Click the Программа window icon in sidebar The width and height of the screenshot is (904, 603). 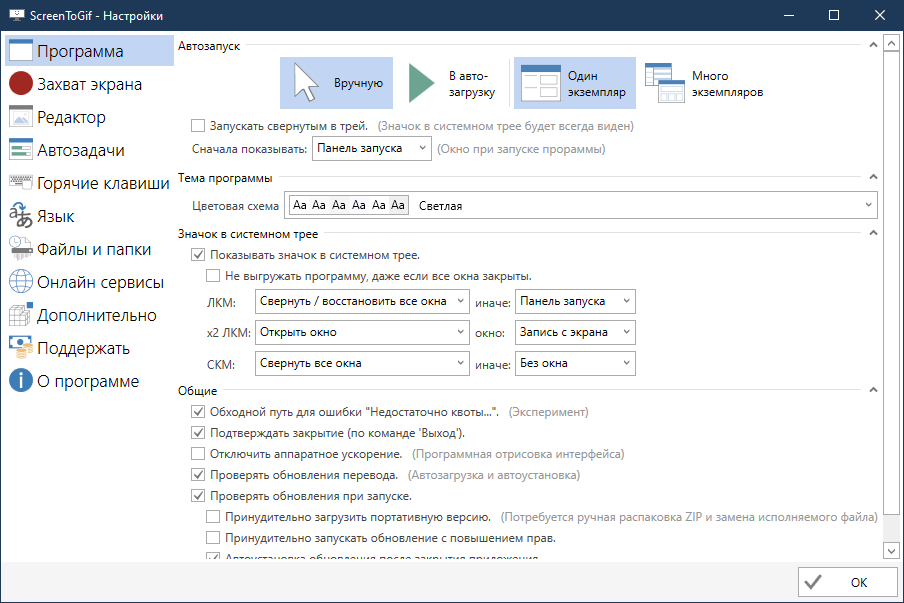pyautogui.click(x=21, y=50)
